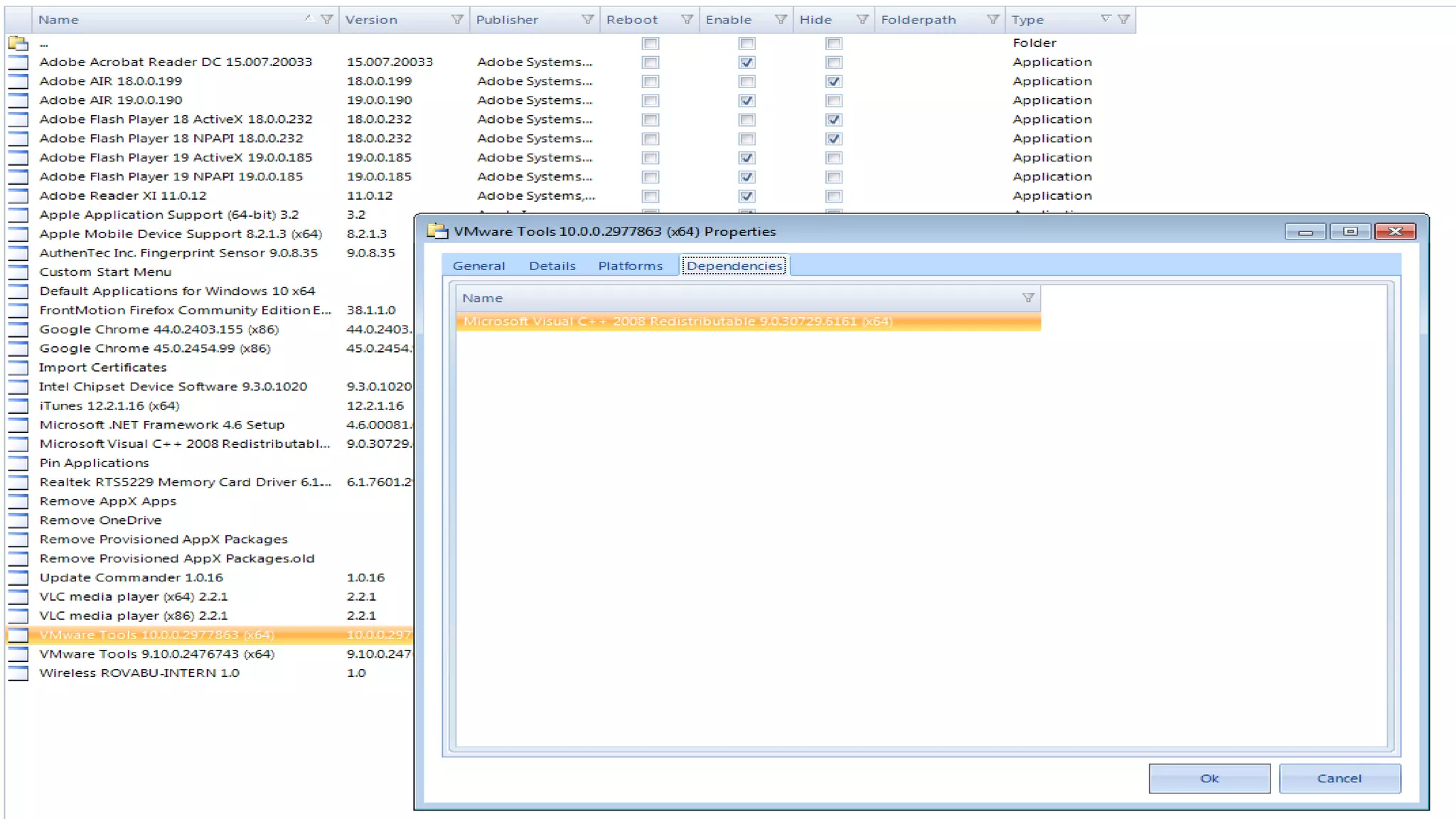The height and width of the screenshot is (819, 1456).
Task: Select the Remove Provisioned AppX Packages row
Action: [210, 540]
